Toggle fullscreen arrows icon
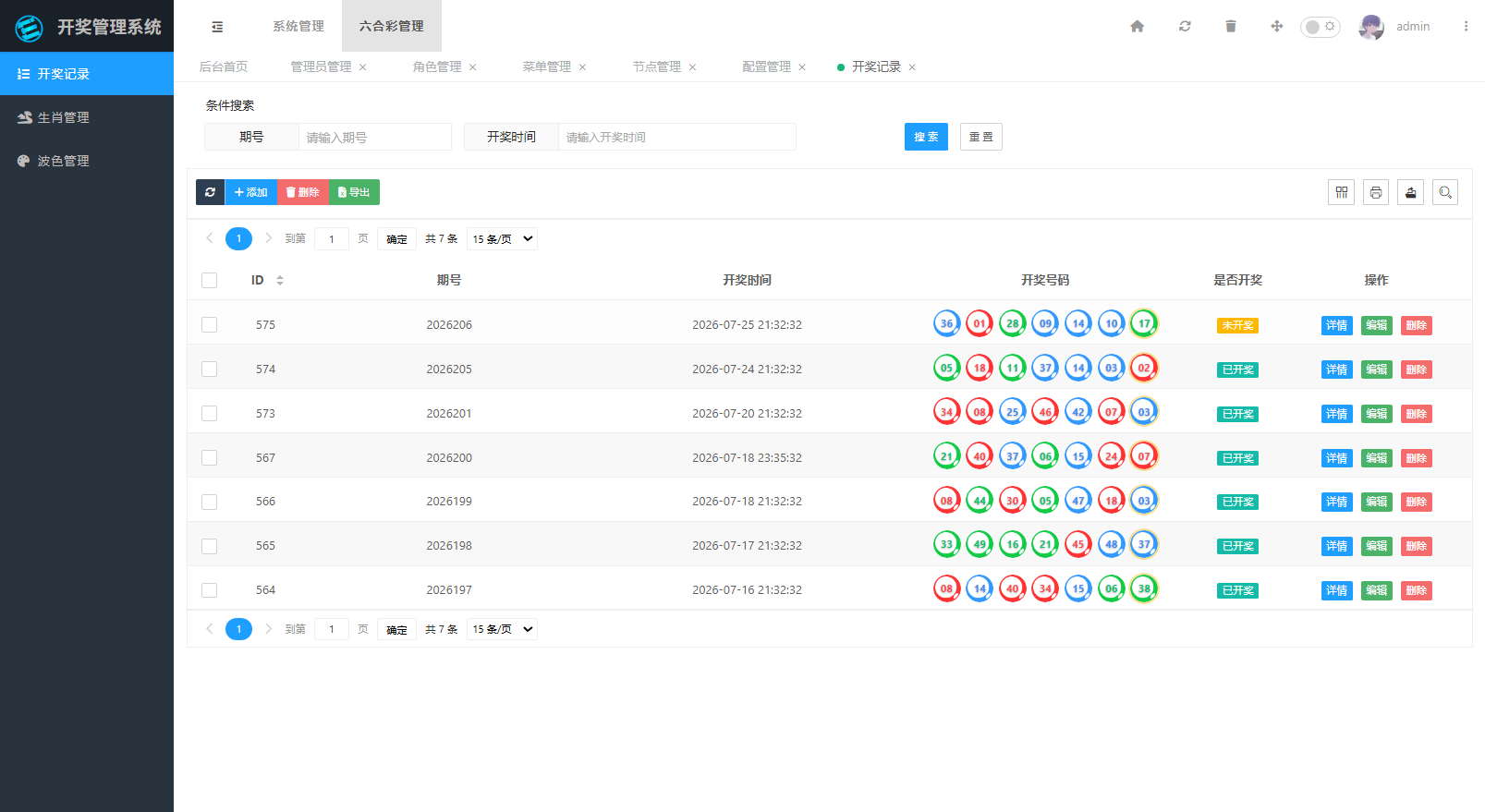This screenshot has height=812, width=1485. coord(1277,26)
